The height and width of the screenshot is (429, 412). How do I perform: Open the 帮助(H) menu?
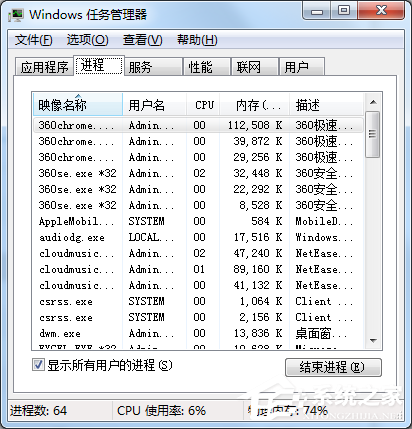point(197,40)
